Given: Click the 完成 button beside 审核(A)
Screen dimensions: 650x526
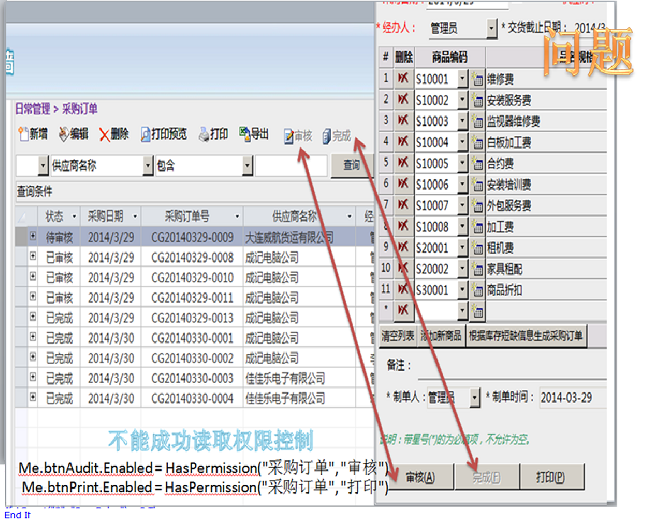Looking at the screenshot, I should 487,478.
